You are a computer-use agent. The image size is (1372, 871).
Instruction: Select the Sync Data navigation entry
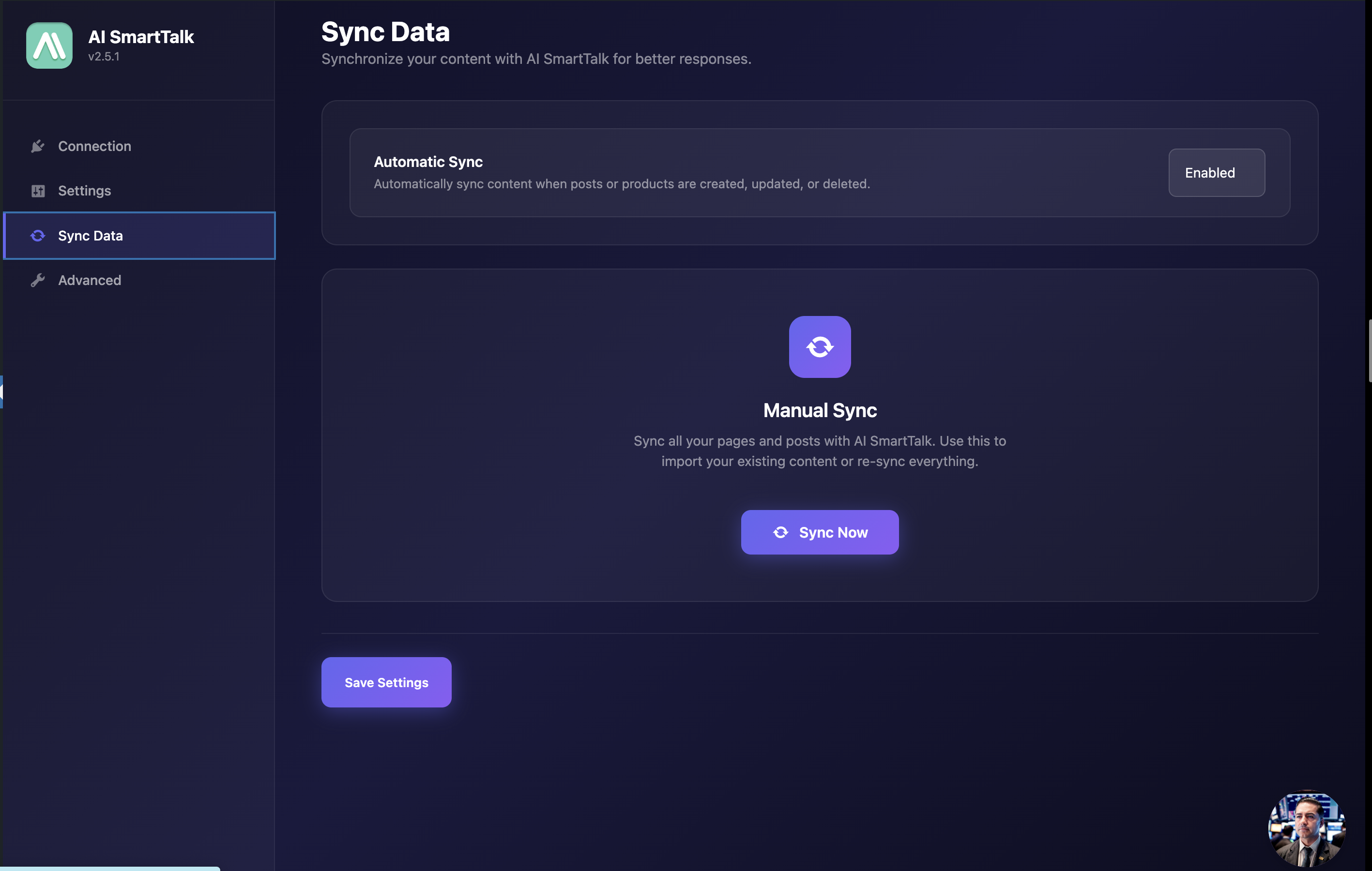(x=90, y=235)
